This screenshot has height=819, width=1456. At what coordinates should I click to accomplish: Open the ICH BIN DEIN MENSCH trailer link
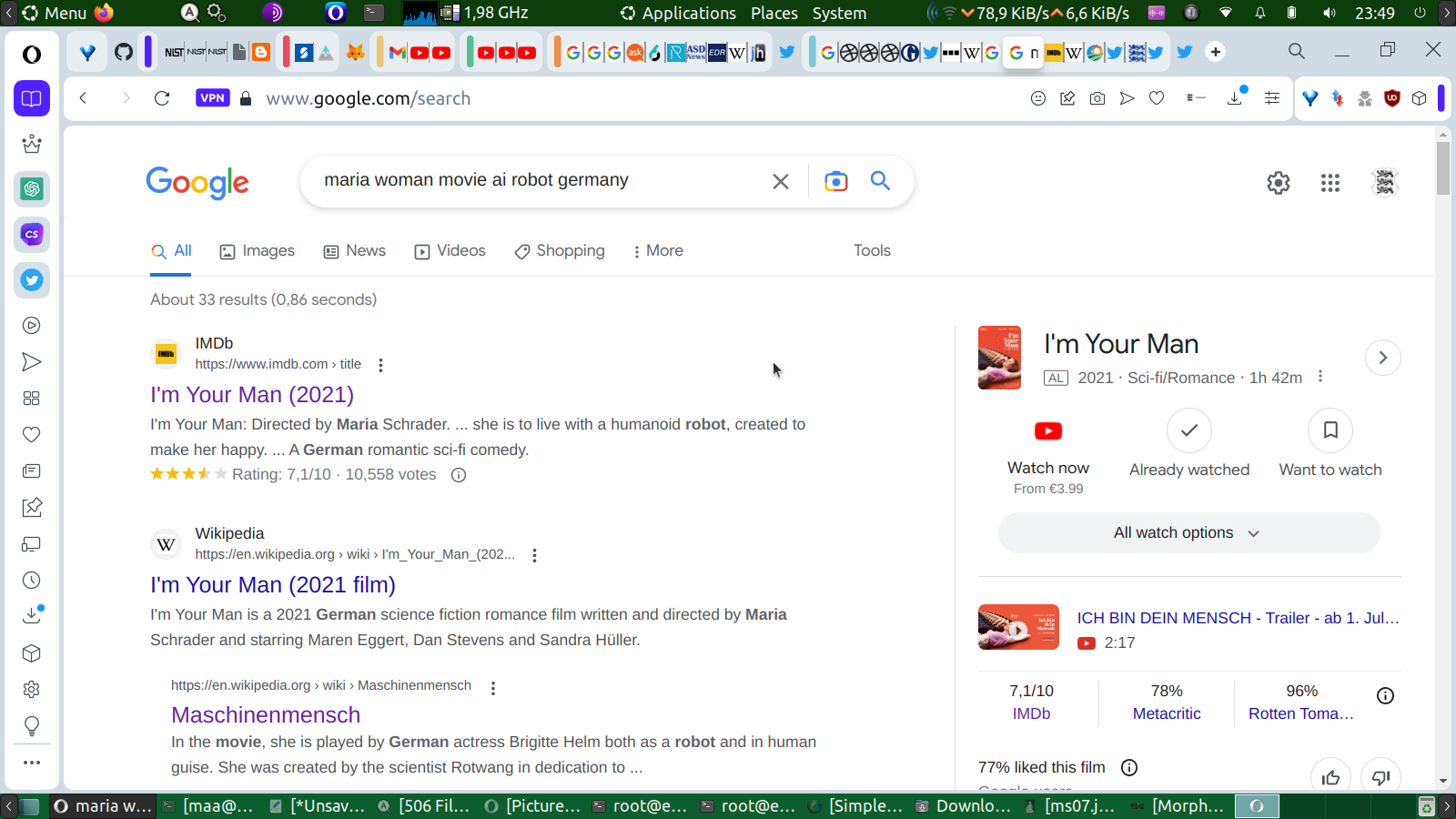coord(1239,618)
